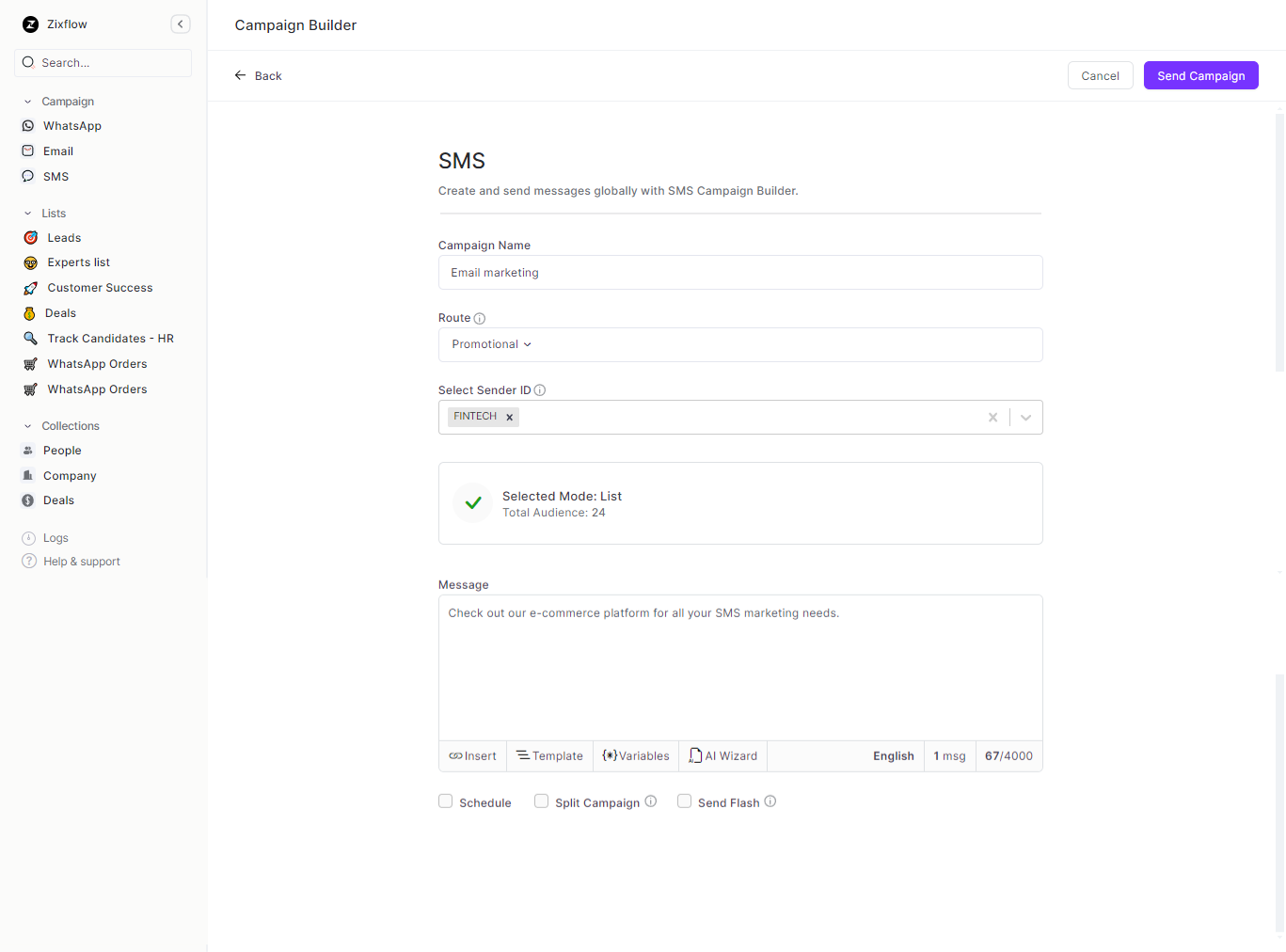
Task: Open People collection
Action: click(x=62, y=451)
